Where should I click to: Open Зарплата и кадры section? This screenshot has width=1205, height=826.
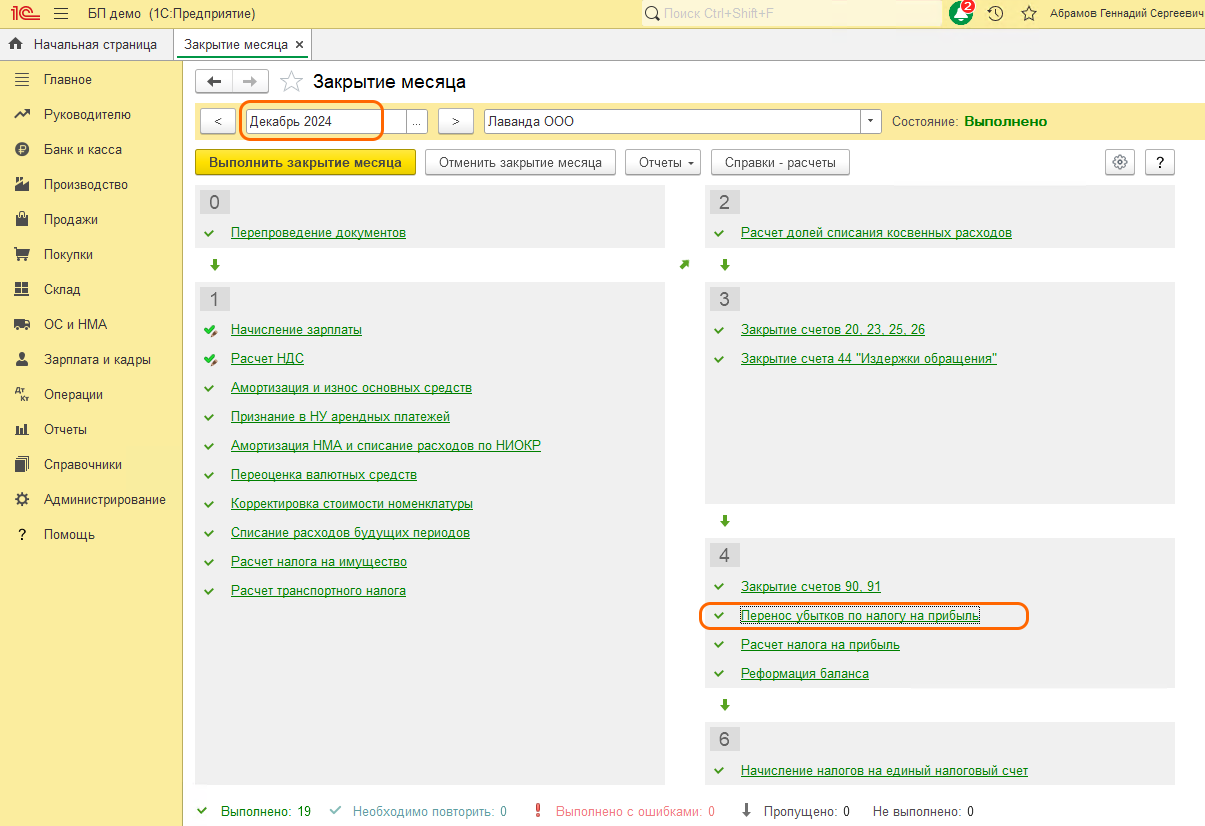97,359
